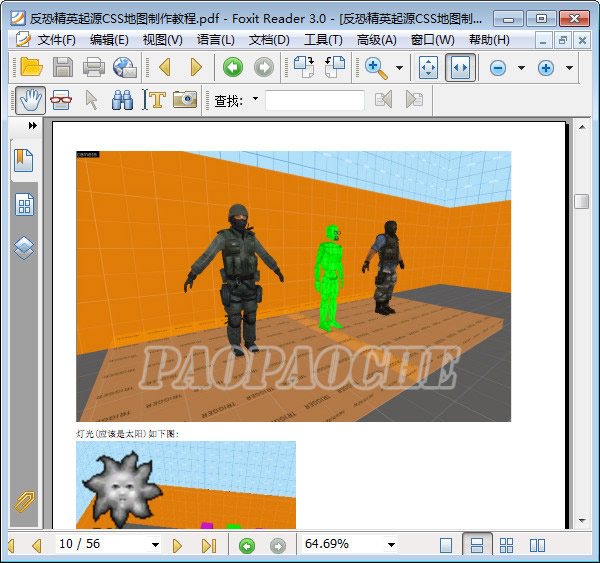Select the arrow selection tool
Image resolution: width=600 pixels, height=563 pixels.
[91, 100]
